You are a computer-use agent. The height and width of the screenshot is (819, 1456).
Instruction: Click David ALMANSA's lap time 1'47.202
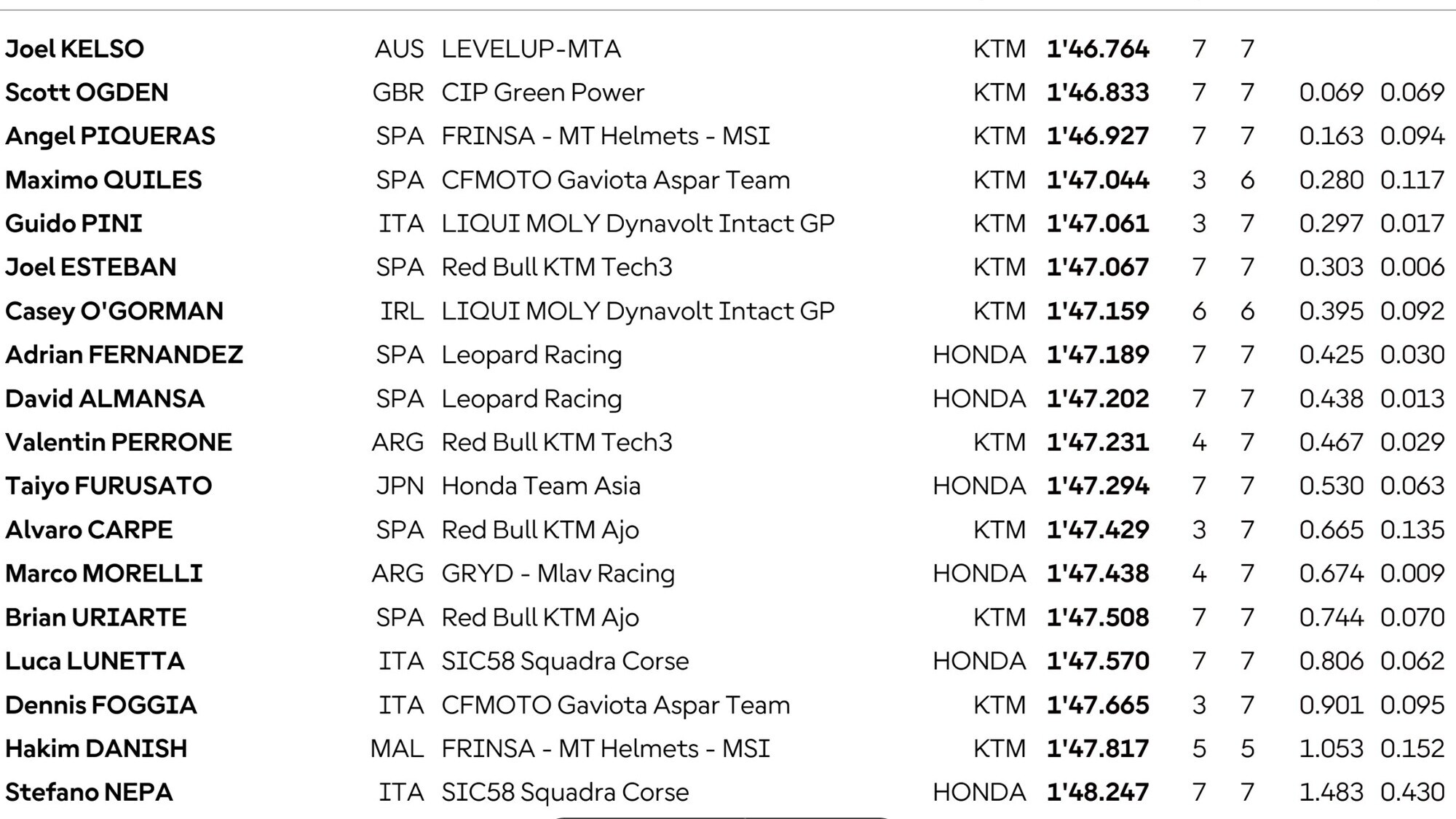(x=1097, y=398)
